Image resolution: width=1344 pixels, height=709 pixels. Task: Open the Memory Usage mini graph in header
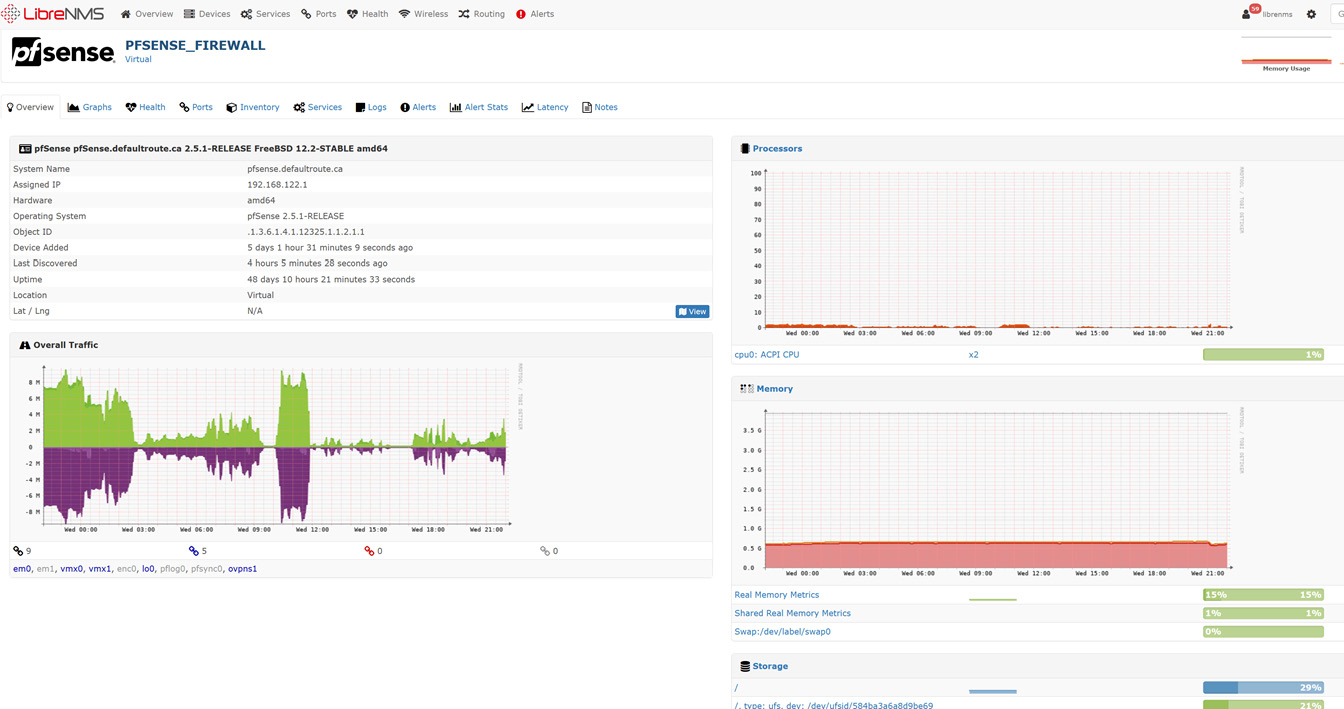[1286, 54]
